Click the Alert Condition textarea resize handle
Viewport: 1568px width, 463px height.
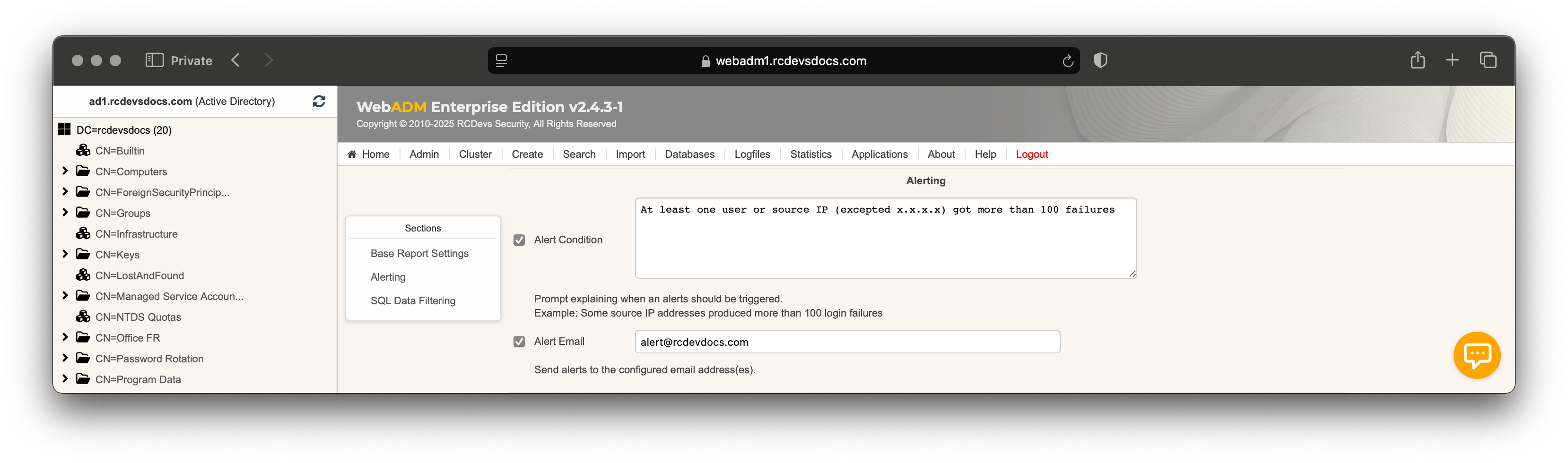tap(1132, 274)
